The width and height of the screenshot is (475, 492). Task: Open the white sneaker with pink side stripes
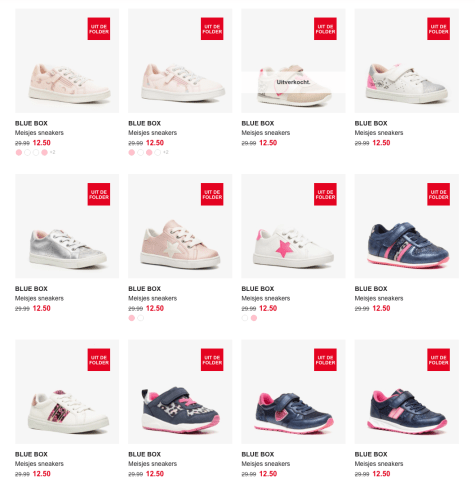pyautogui.click(x=67, y=392)
